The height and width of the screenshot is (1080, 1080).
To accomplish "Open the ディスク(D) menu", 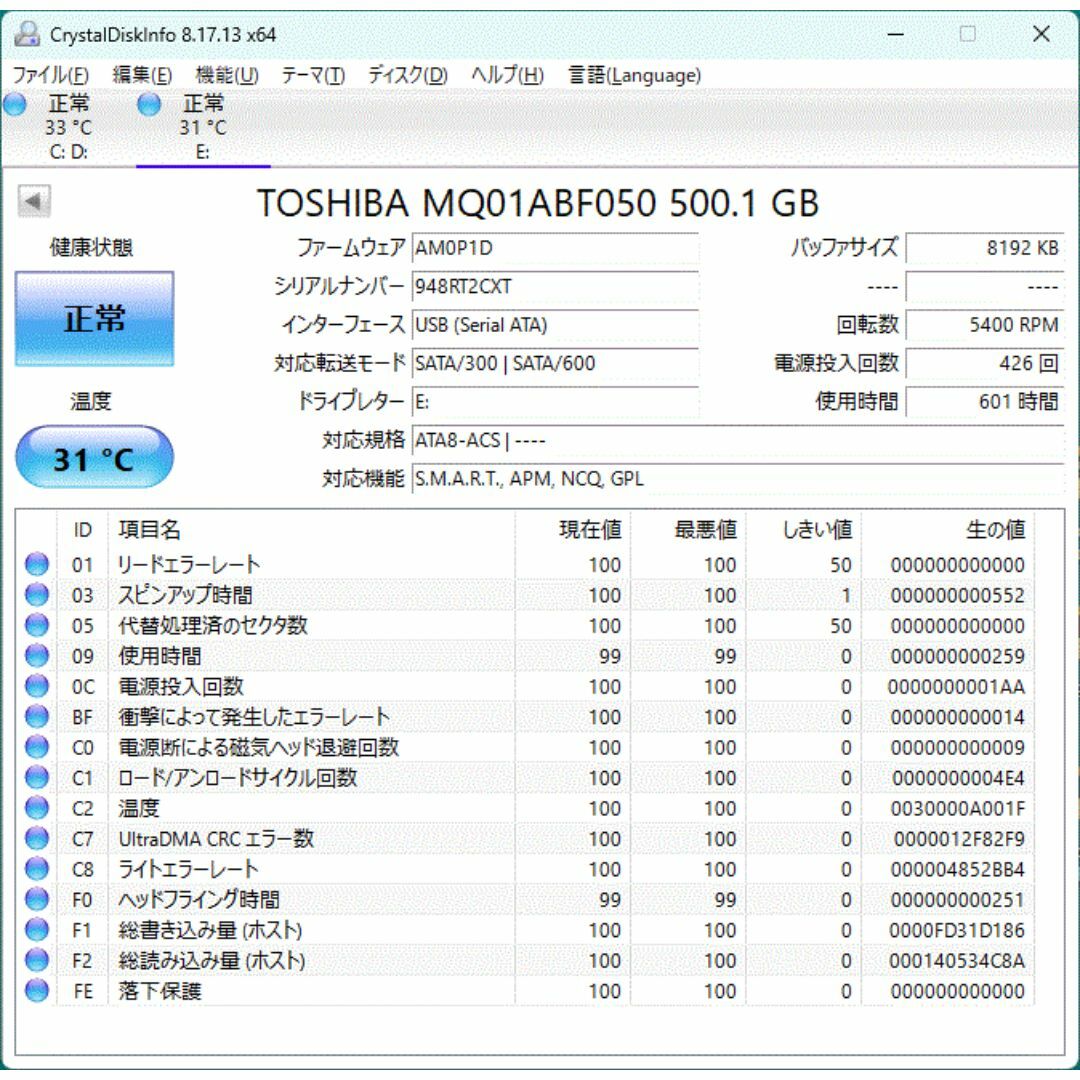I will click(407, 74).
